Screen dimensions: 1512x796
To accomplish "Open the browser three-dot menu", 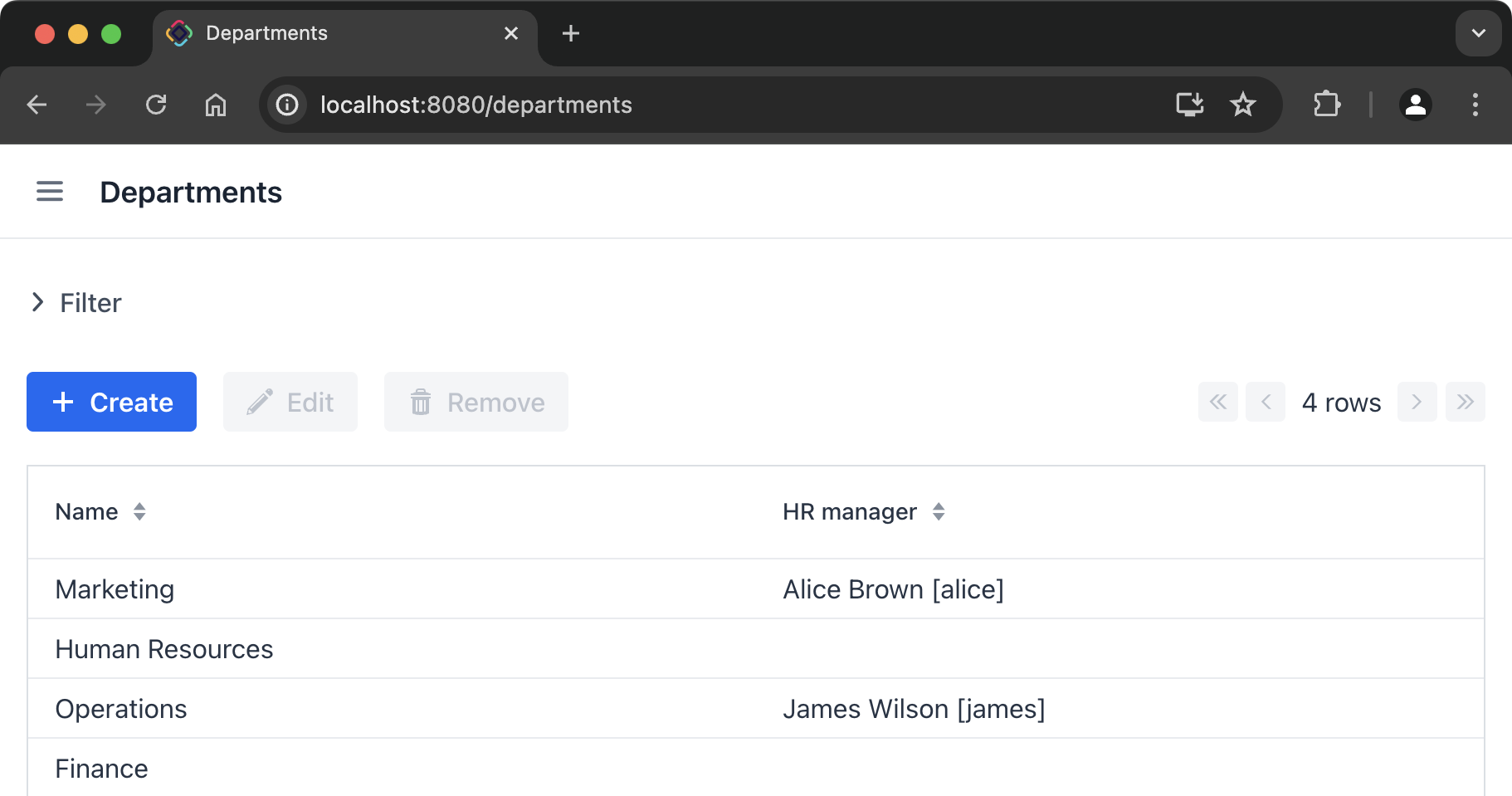I will coord(1475,105).
